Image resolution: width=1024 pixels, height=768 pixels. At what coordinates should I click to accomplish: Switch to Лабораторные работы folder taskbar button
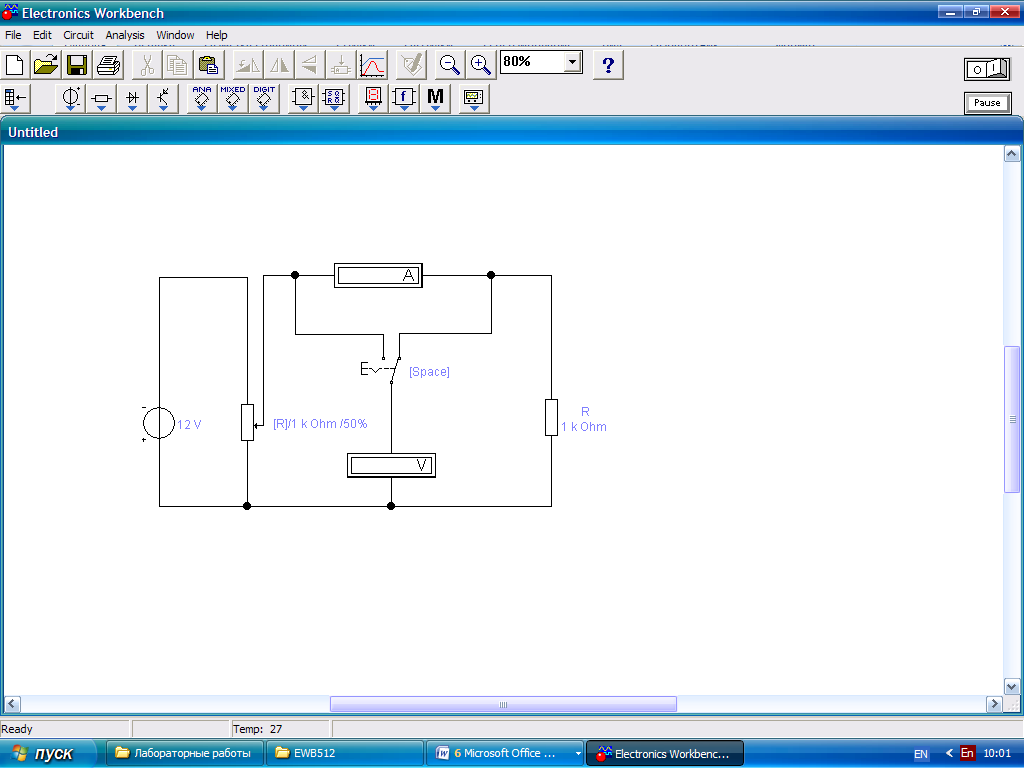click(185, 753)
